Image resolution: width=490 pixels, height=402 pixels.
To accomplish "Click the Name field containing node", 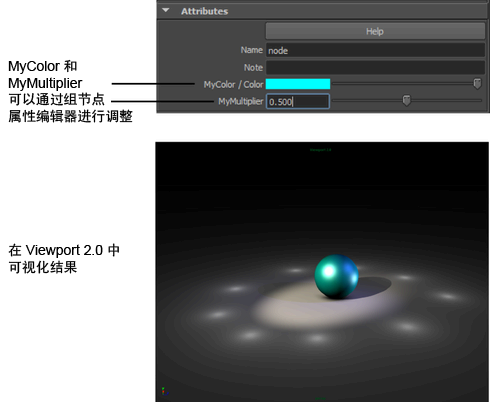I will coord(375,50).
